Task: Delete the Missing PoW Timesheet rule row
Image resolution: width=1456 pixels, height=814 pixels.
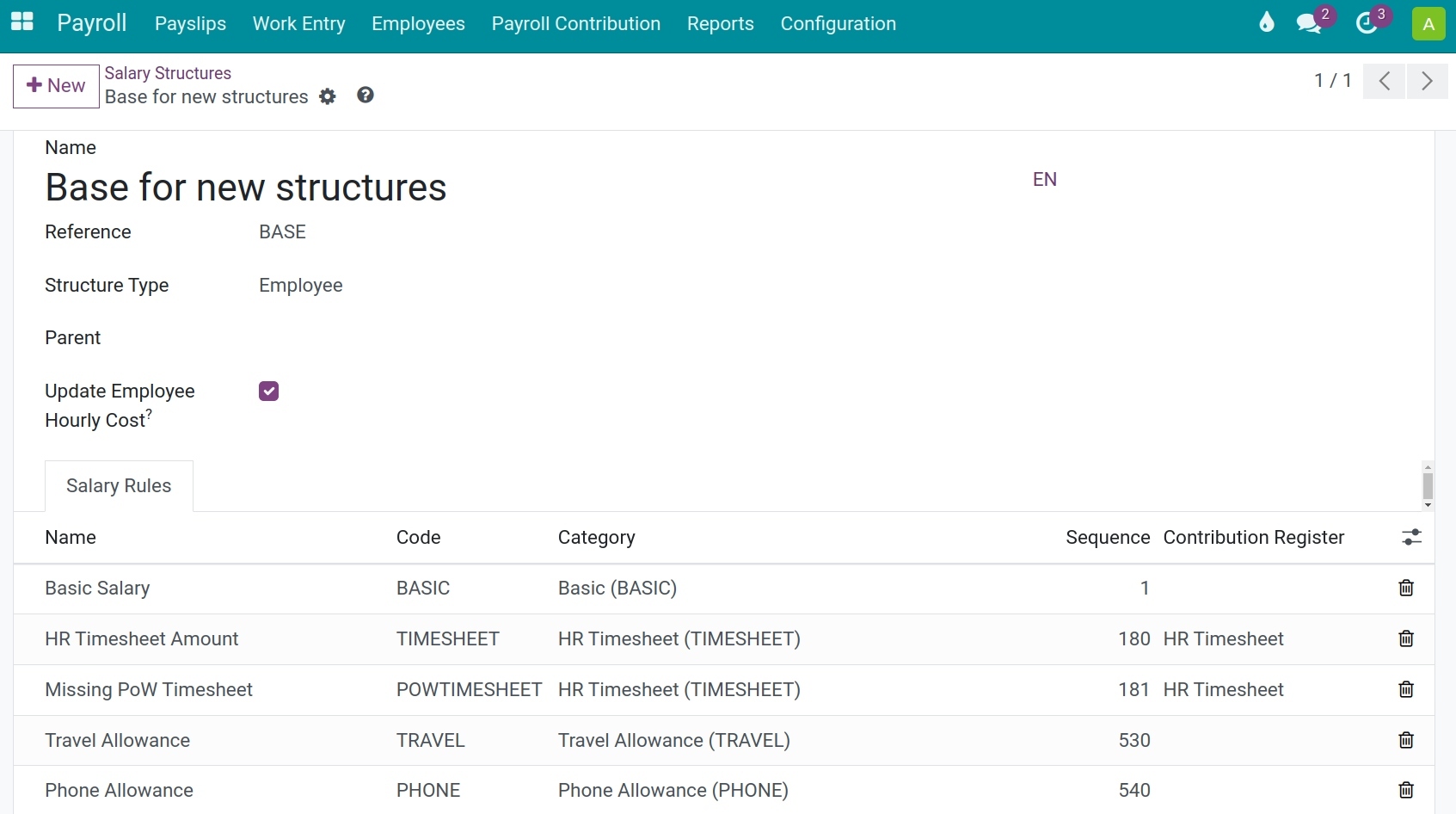Action: pyautogui.click(x=1406, y=690)
